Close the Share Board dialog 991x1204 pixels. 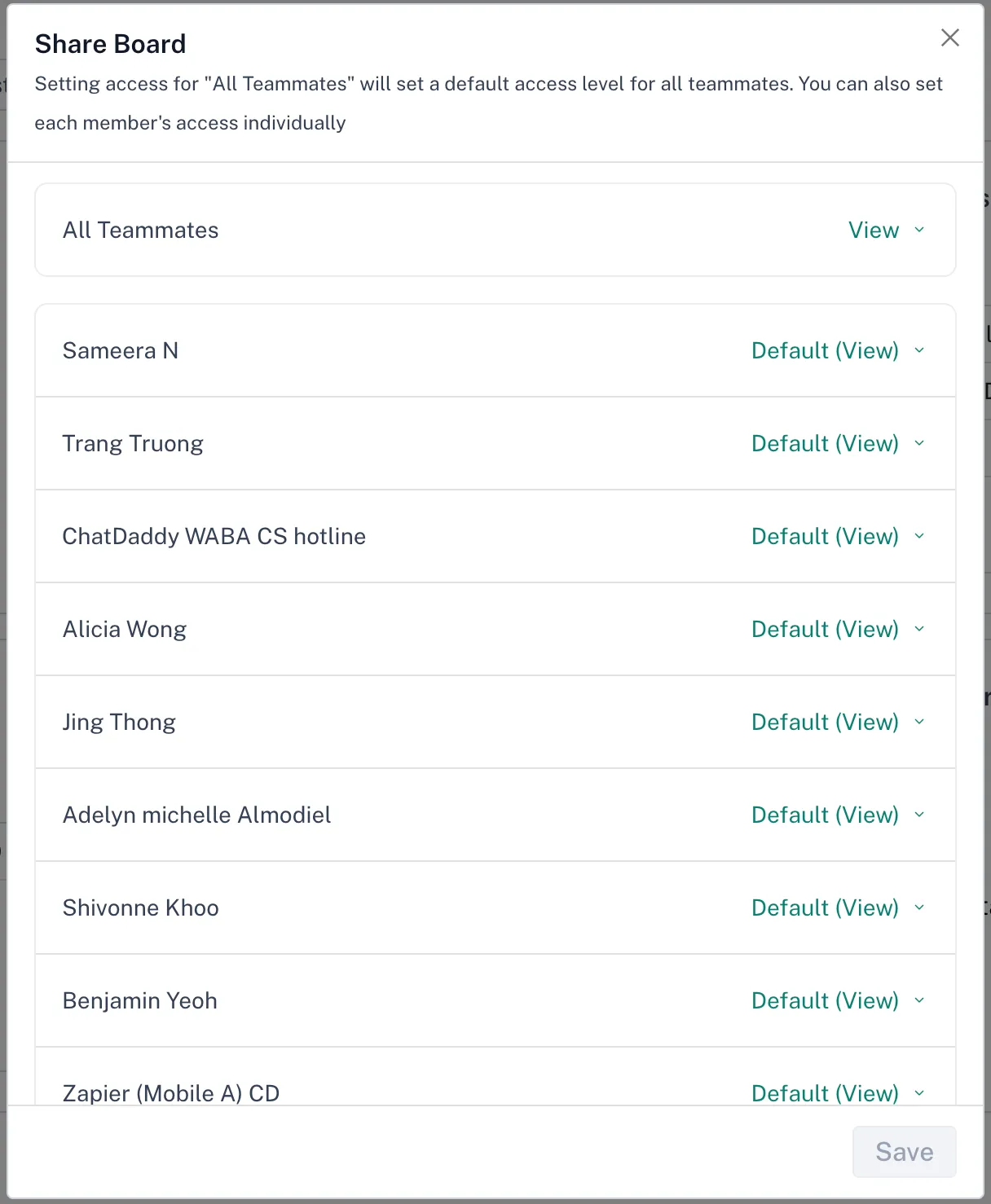coord(949,37)
